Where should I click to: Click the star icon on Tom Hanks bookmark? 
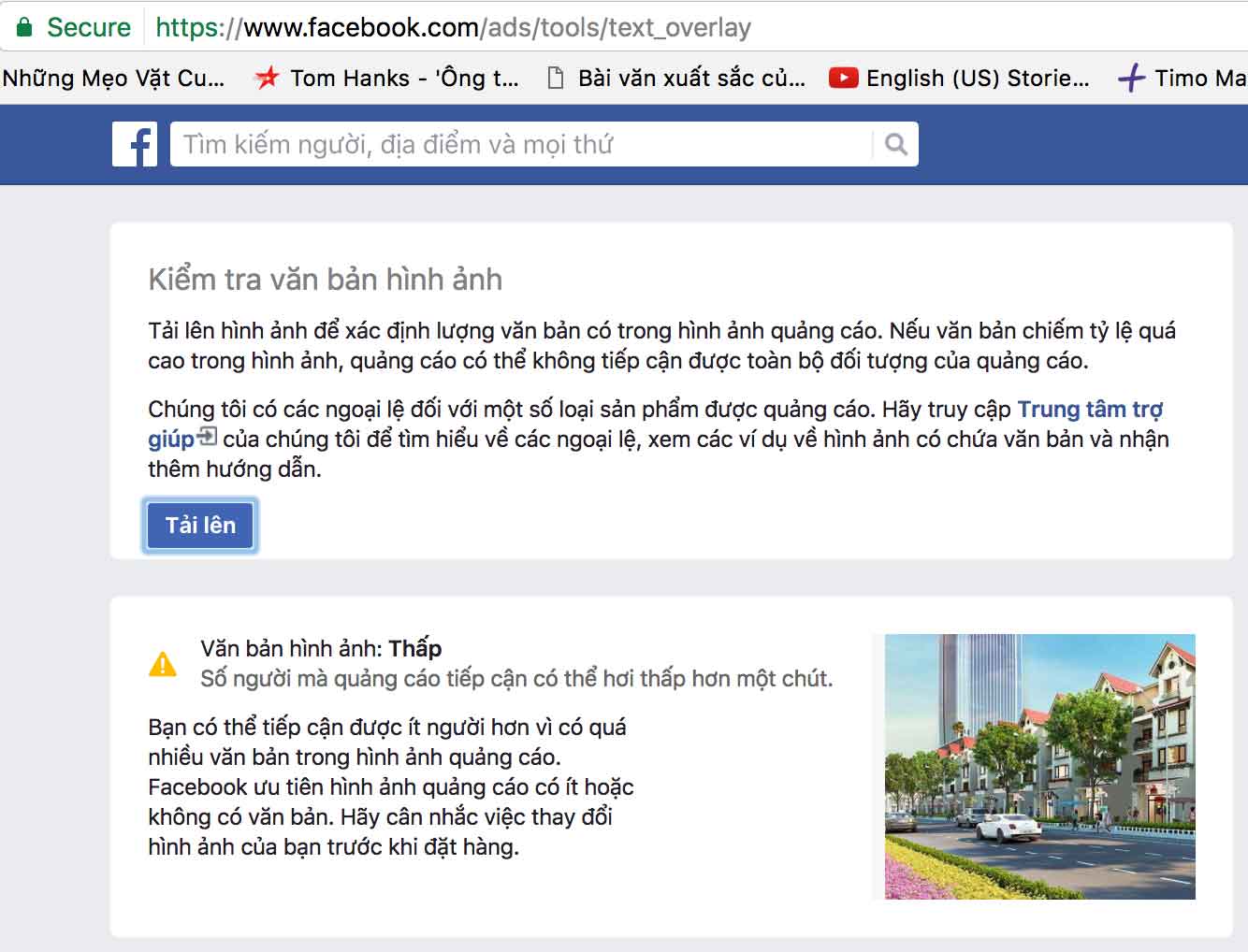[x=267, y=78]
